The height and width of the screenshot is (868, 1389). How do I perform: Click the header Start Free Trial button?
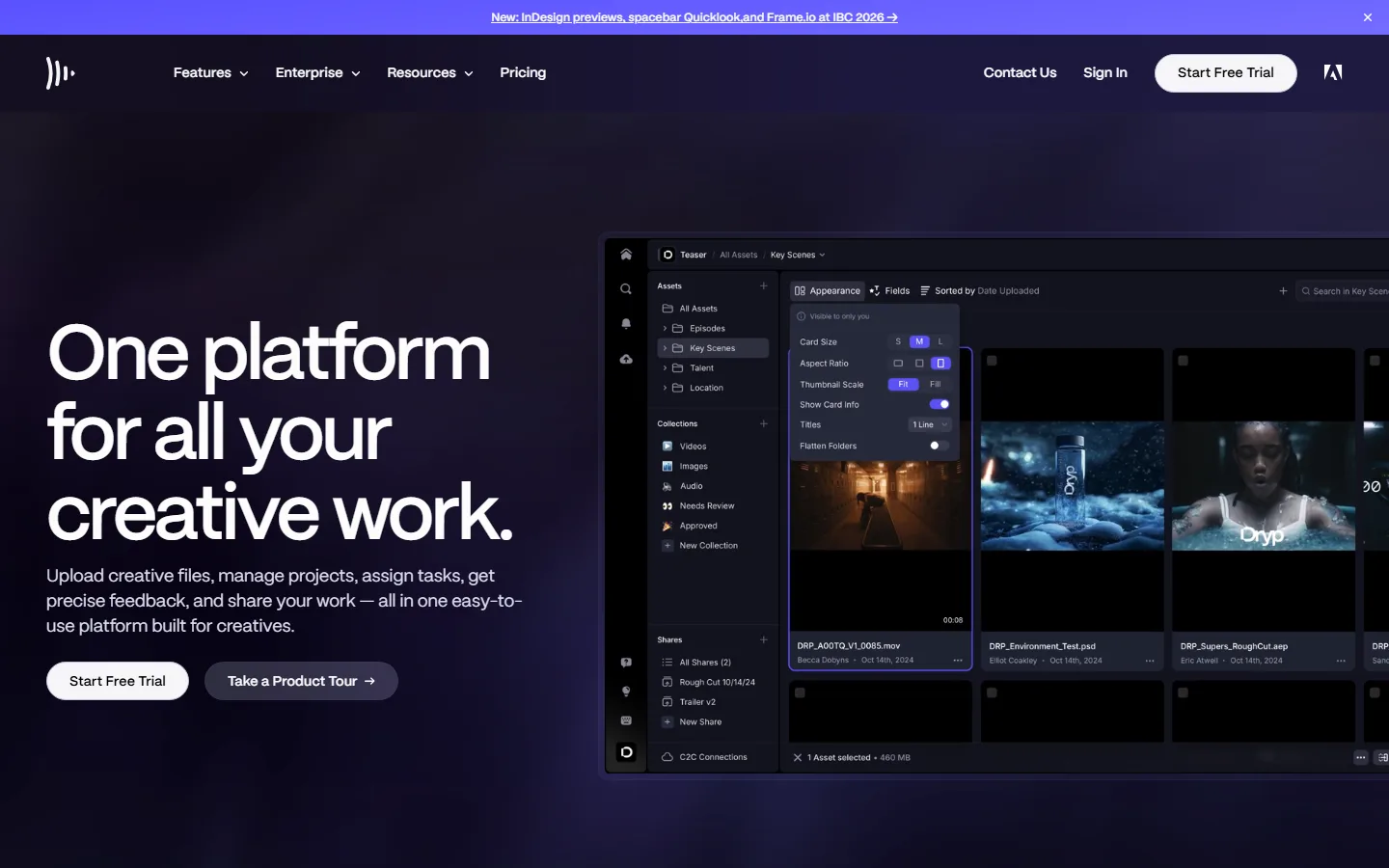1225,73
